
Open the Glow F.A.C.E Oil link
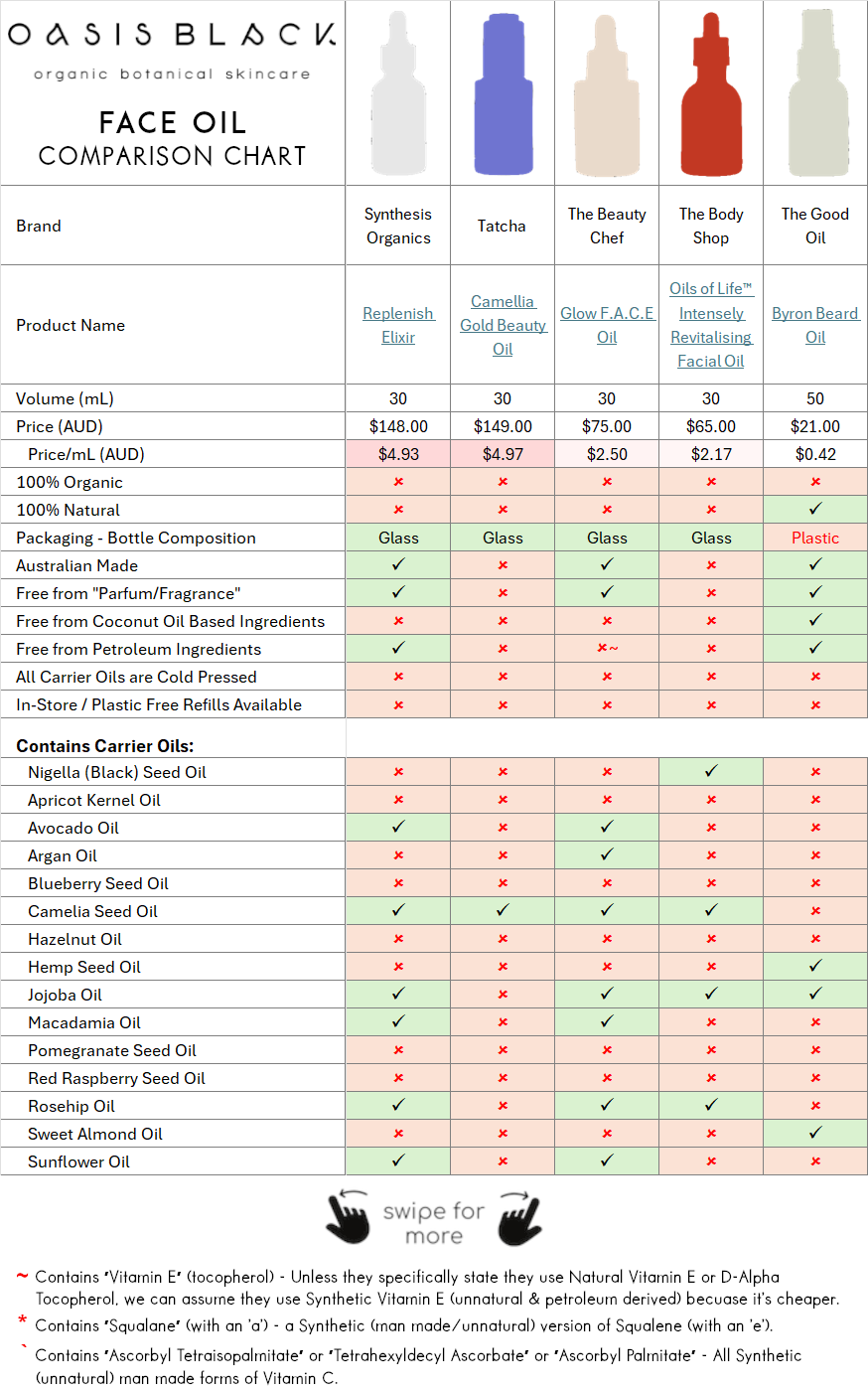607,325
